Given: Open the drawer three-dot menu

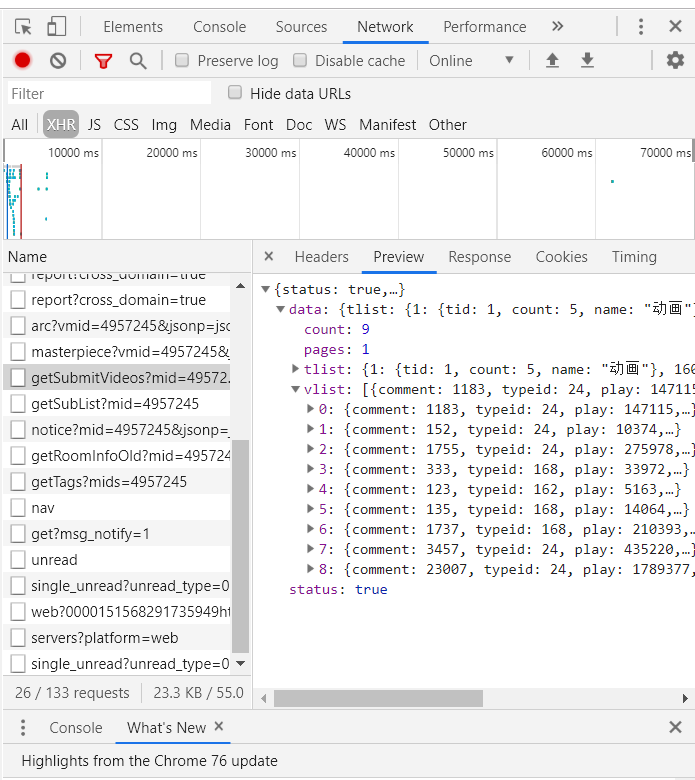Looking at the screenshot, I should tap(23, 727).
